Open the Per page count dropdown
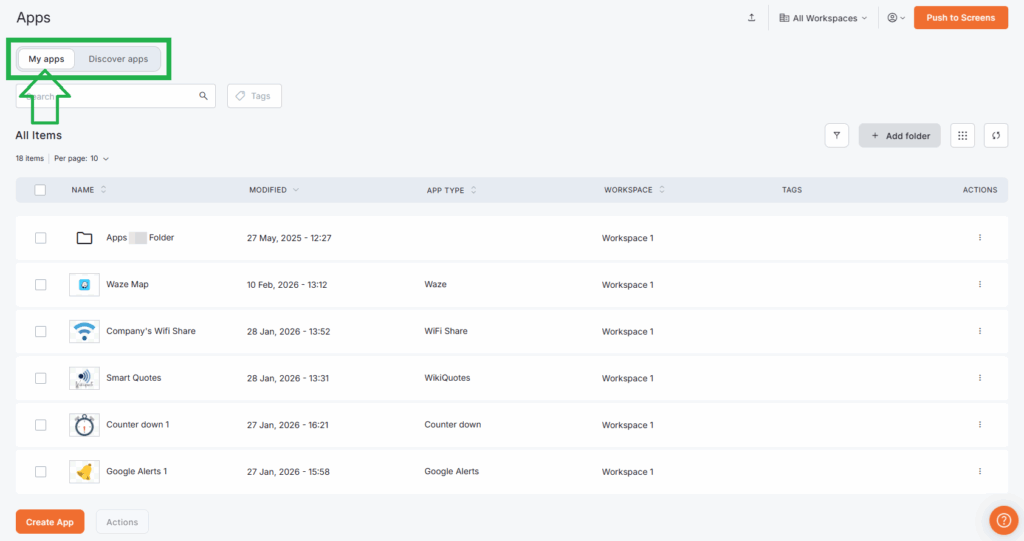Viewport: 1024px width, 541px height. click(x=81, y=158)
